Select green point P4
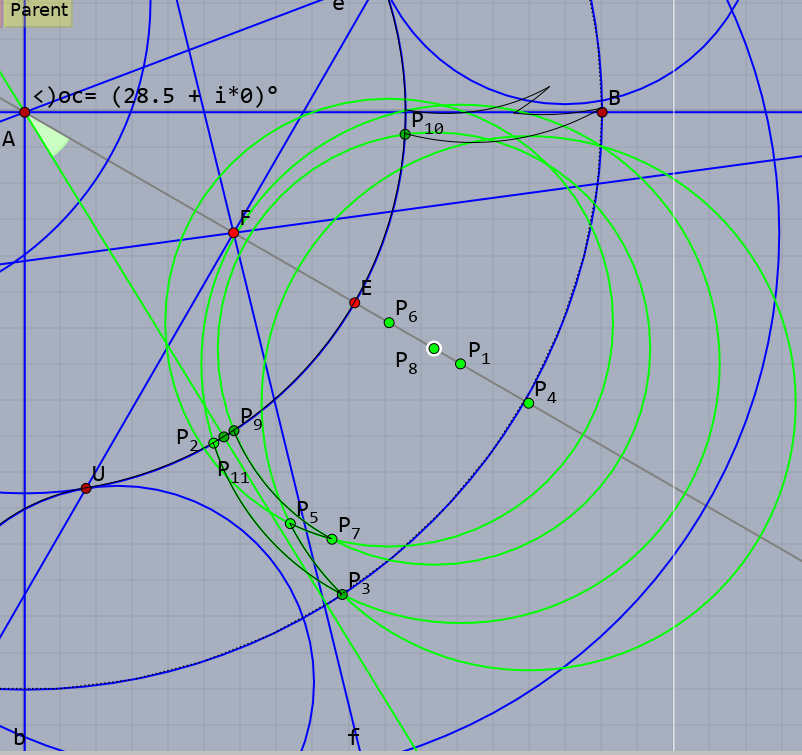This screenshot has width=802, height=755. tap(529, 403)
